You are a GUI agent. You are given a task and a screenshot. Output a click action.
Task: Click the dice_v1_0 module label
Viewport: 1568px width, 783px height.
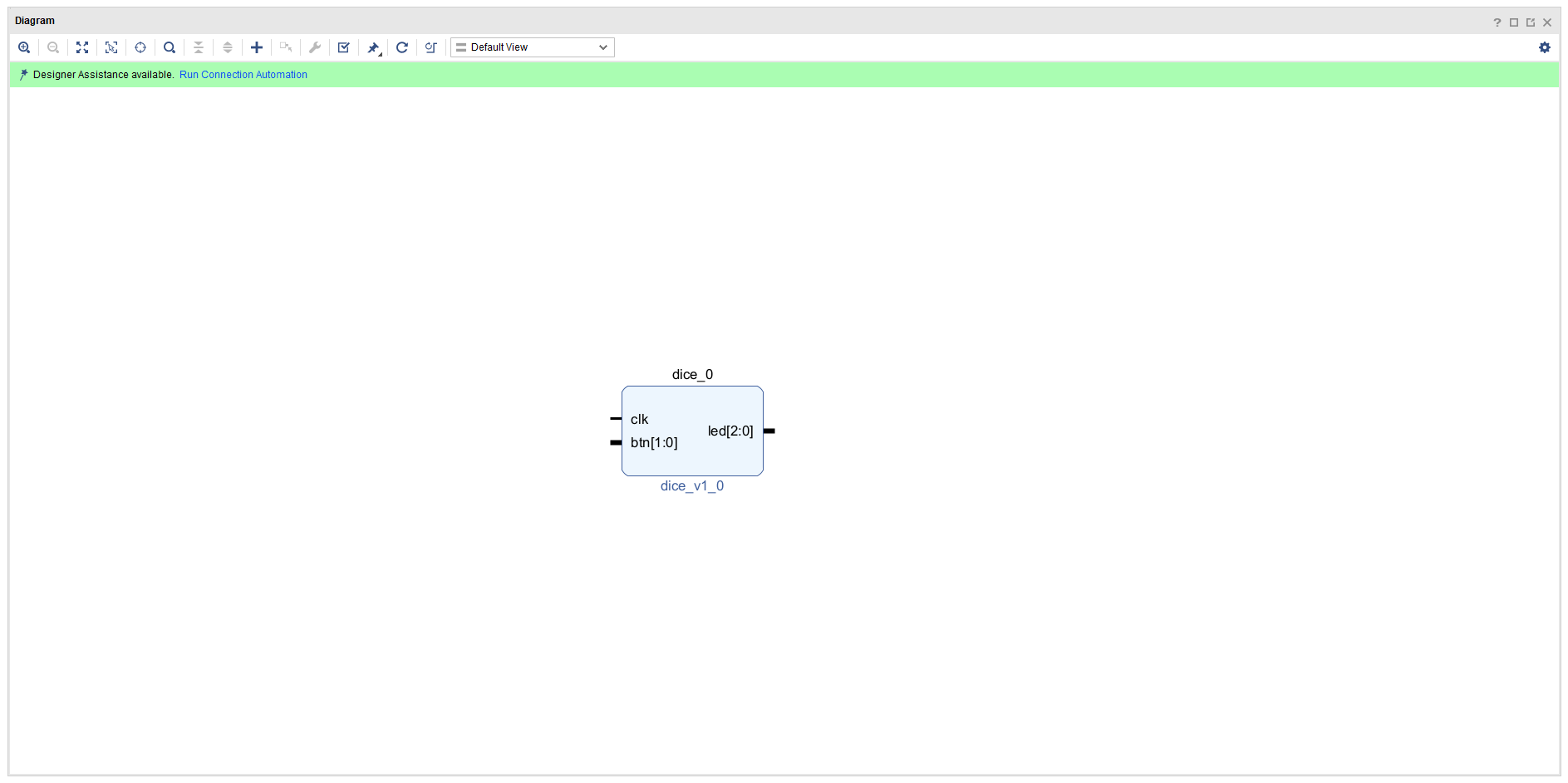tap(692, 486)
